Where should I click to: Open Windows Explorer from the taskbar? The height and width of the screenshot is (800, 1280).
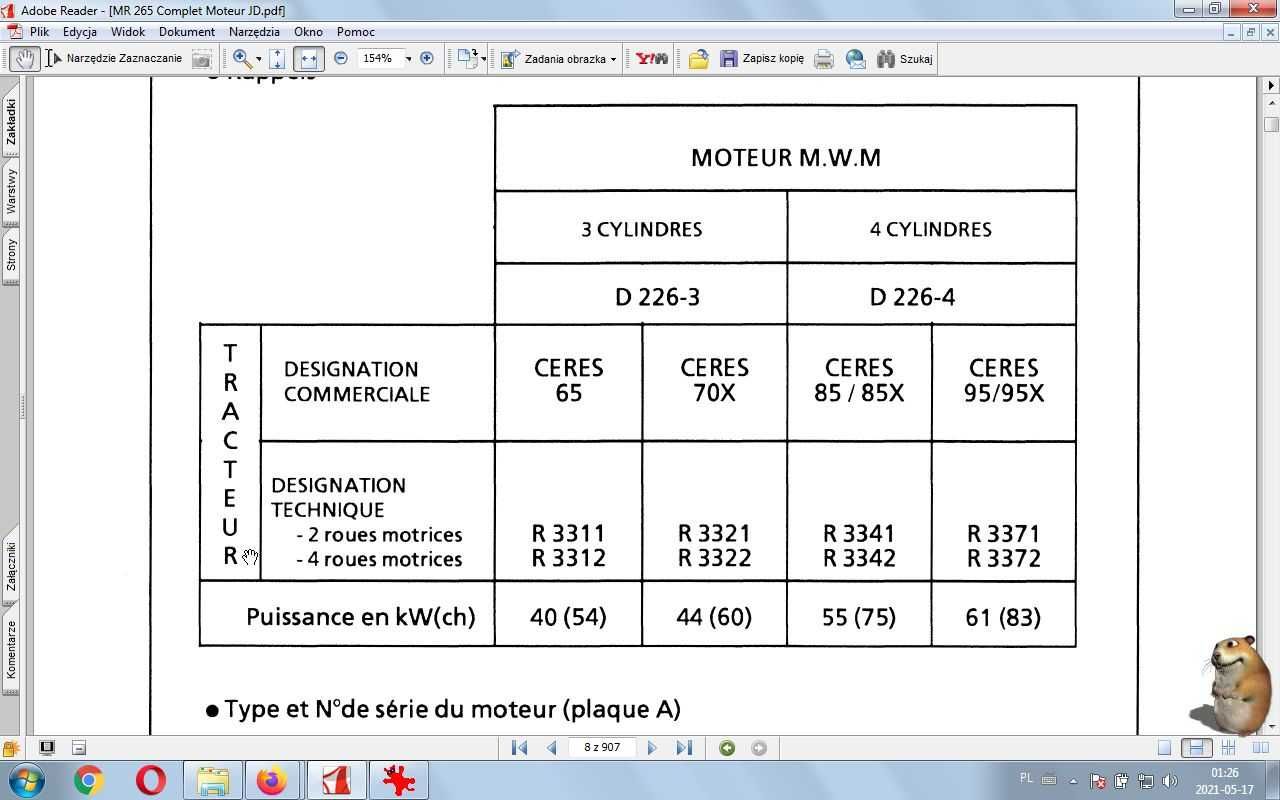click(213, 780)
